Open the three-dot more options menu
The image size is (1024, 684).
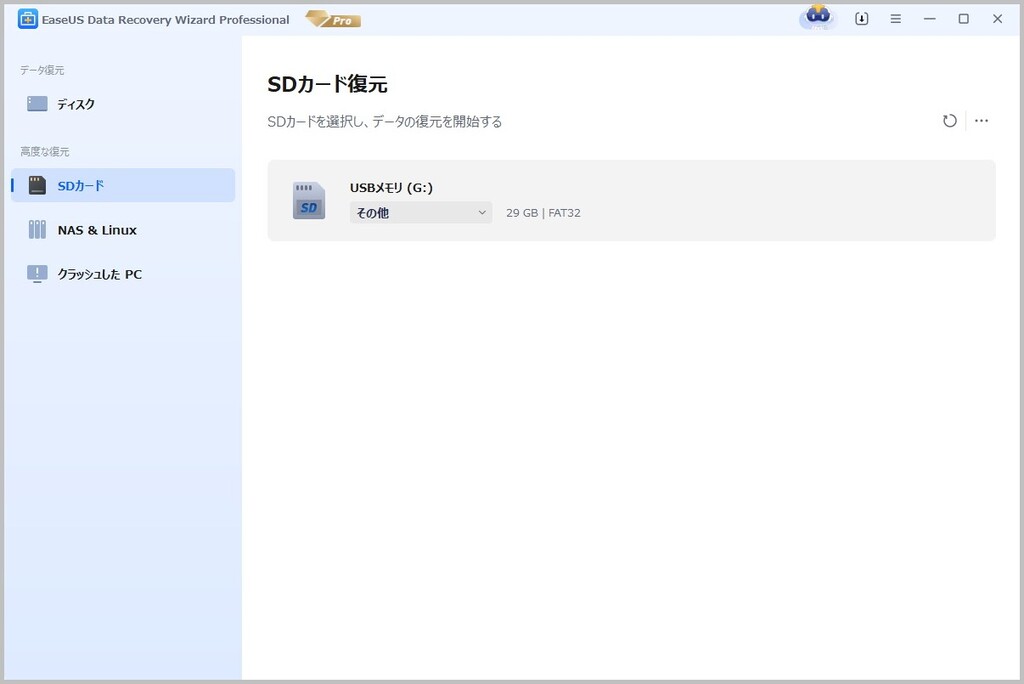point(982,121)
